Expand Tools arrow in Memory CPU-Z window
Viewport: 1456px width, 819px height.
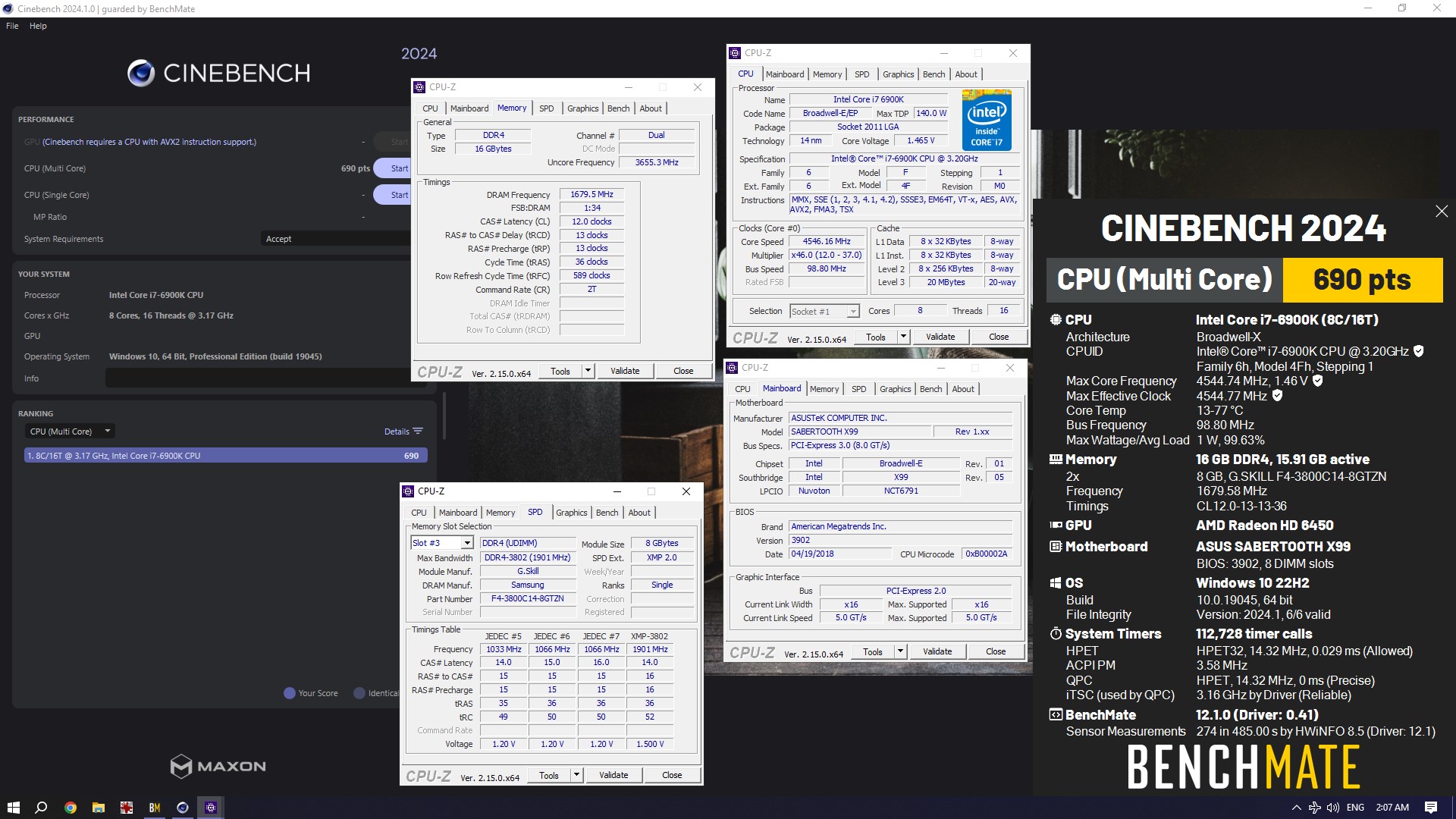coord(588,371)
